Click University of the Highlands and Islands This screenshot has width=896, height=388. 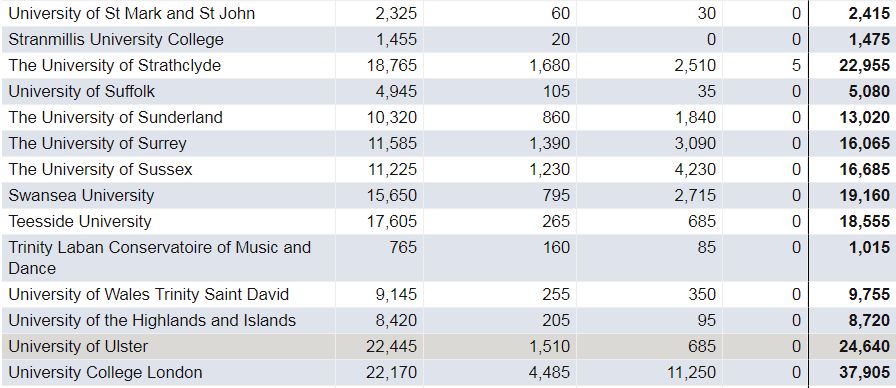152,320
